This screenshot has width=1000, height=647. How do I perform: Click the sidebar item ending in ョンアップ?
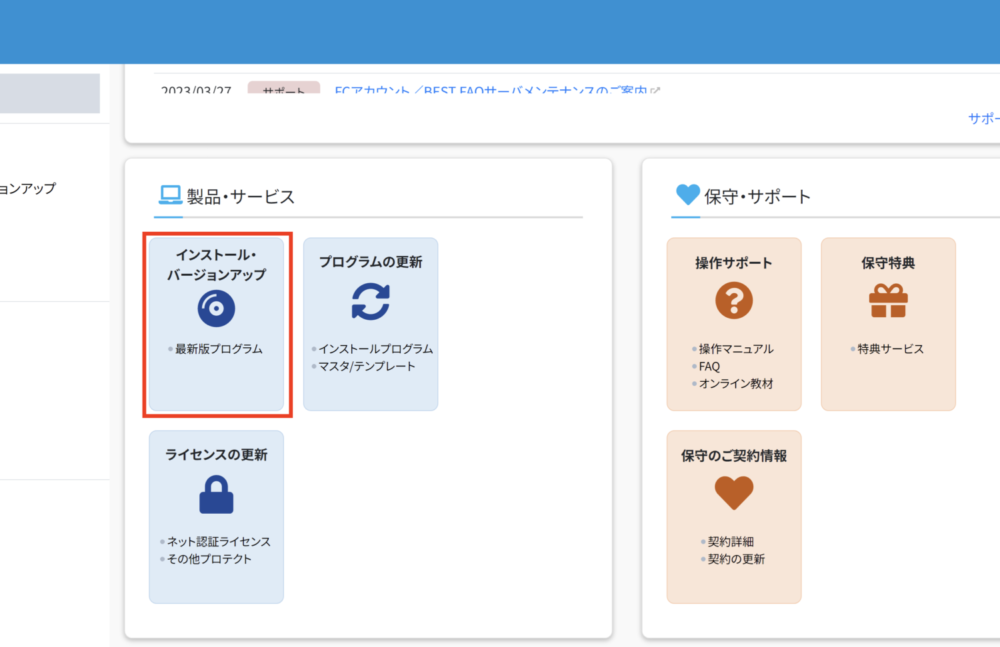click(x=28, y=189)
